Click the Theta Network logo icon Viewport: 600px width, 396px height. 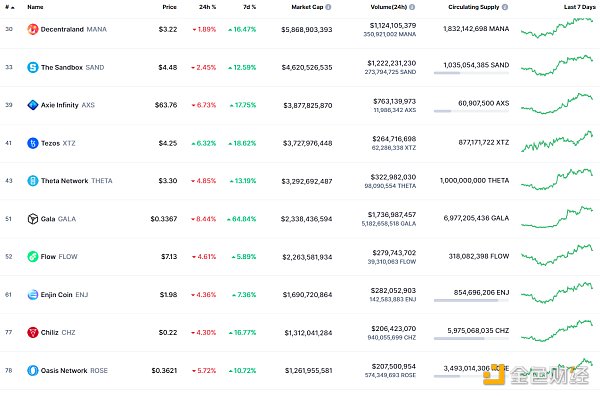point(33,181)
